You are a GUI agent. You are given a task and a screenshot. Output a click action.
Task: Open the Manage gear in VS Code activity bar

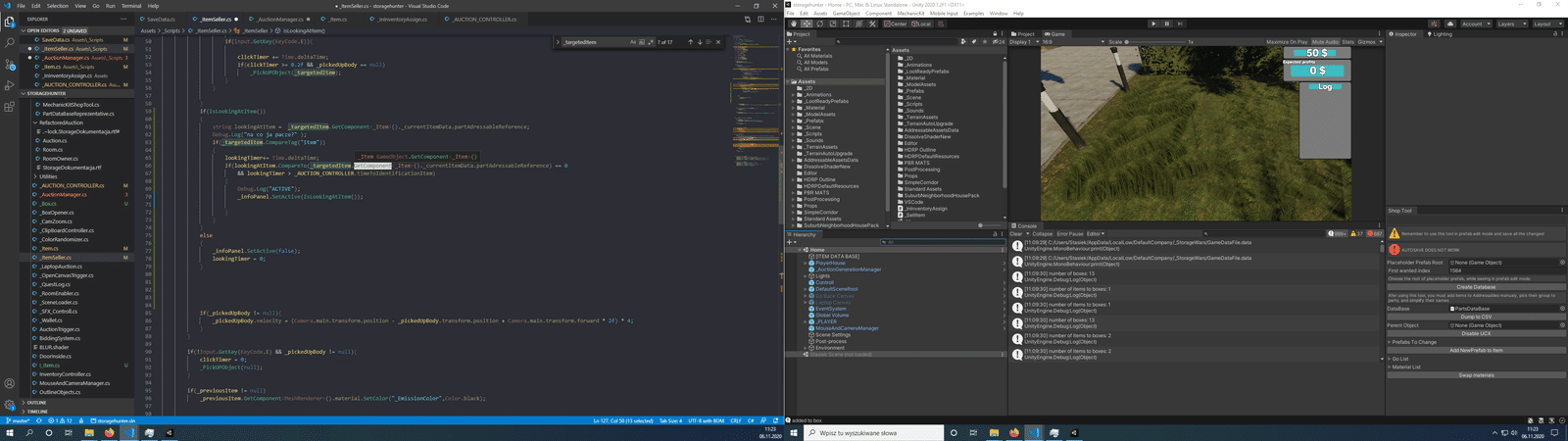point(10,405)
